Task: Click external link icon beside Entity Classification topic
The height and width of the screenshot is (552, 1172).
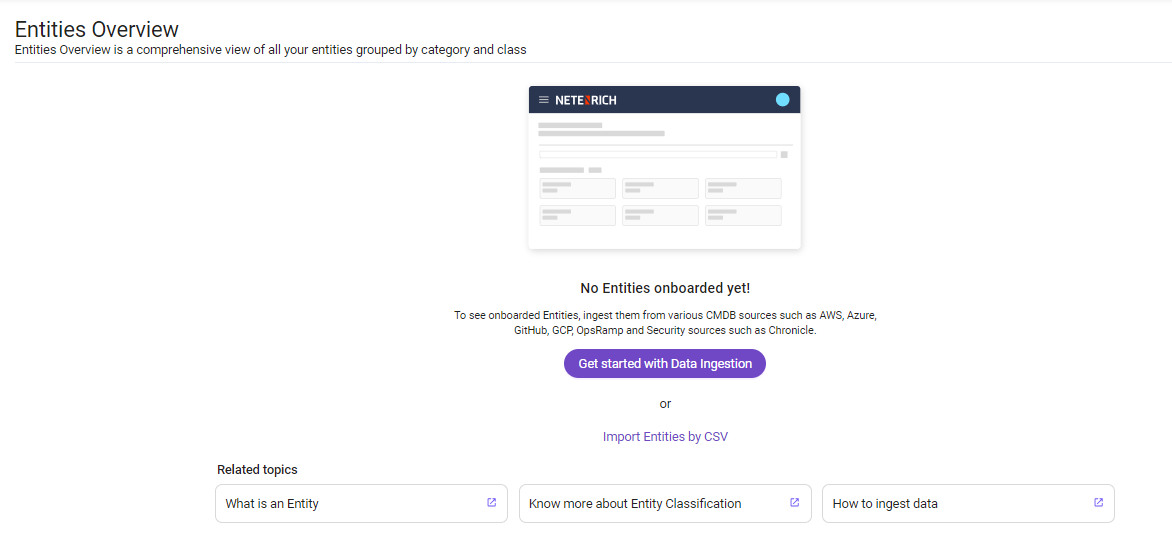Action: tap(795, 503)
